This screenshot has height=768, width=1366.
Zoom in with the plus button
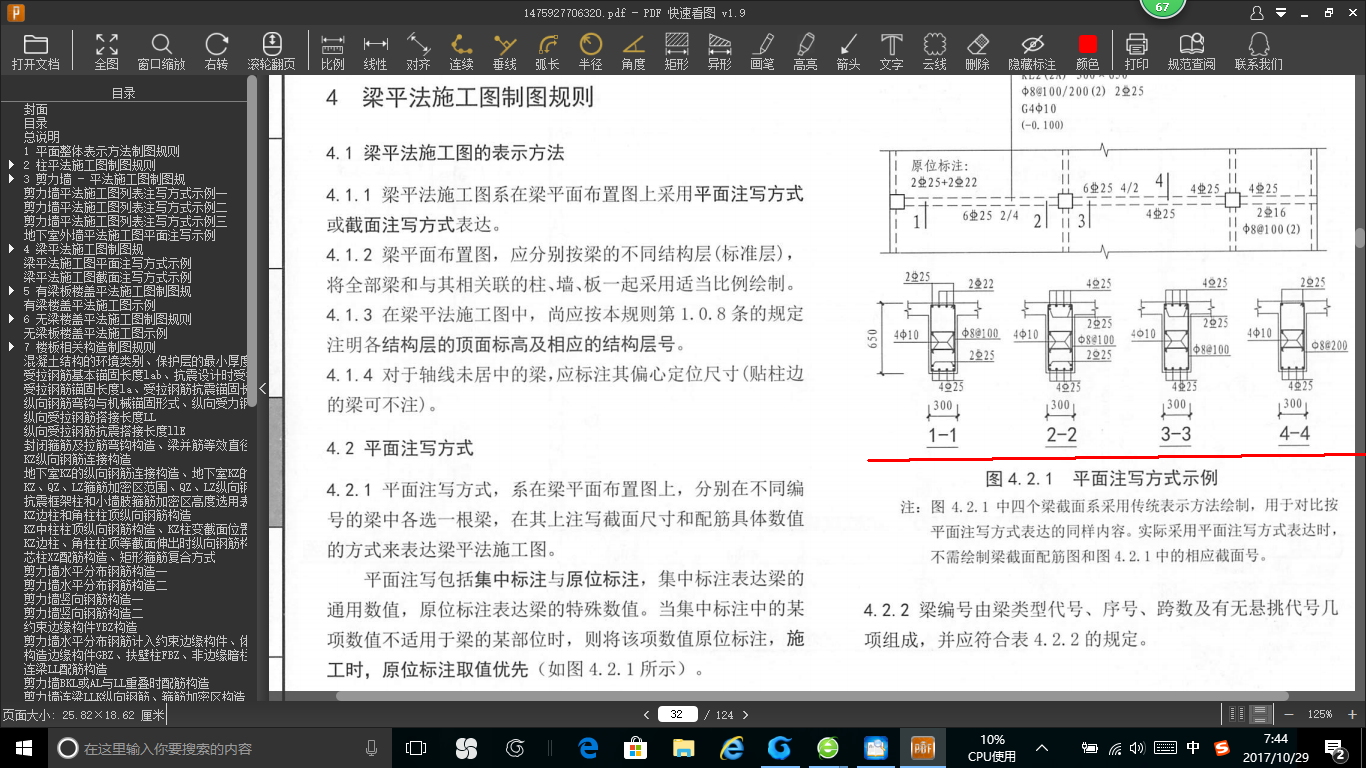pos(1352,714)
